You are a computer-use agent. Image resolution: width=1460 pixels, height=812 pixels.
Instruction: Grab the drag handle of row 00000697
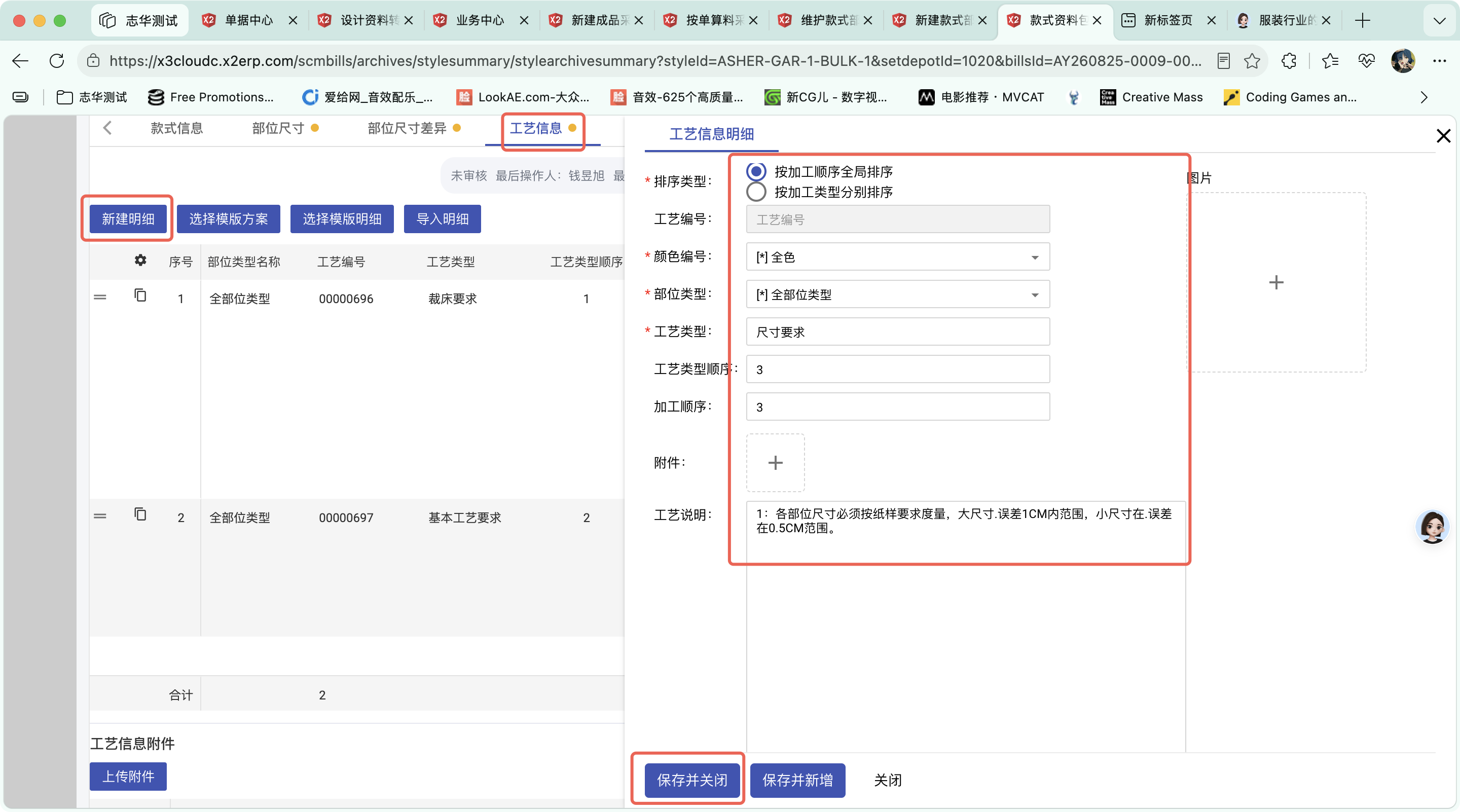(x=100, y=515)
